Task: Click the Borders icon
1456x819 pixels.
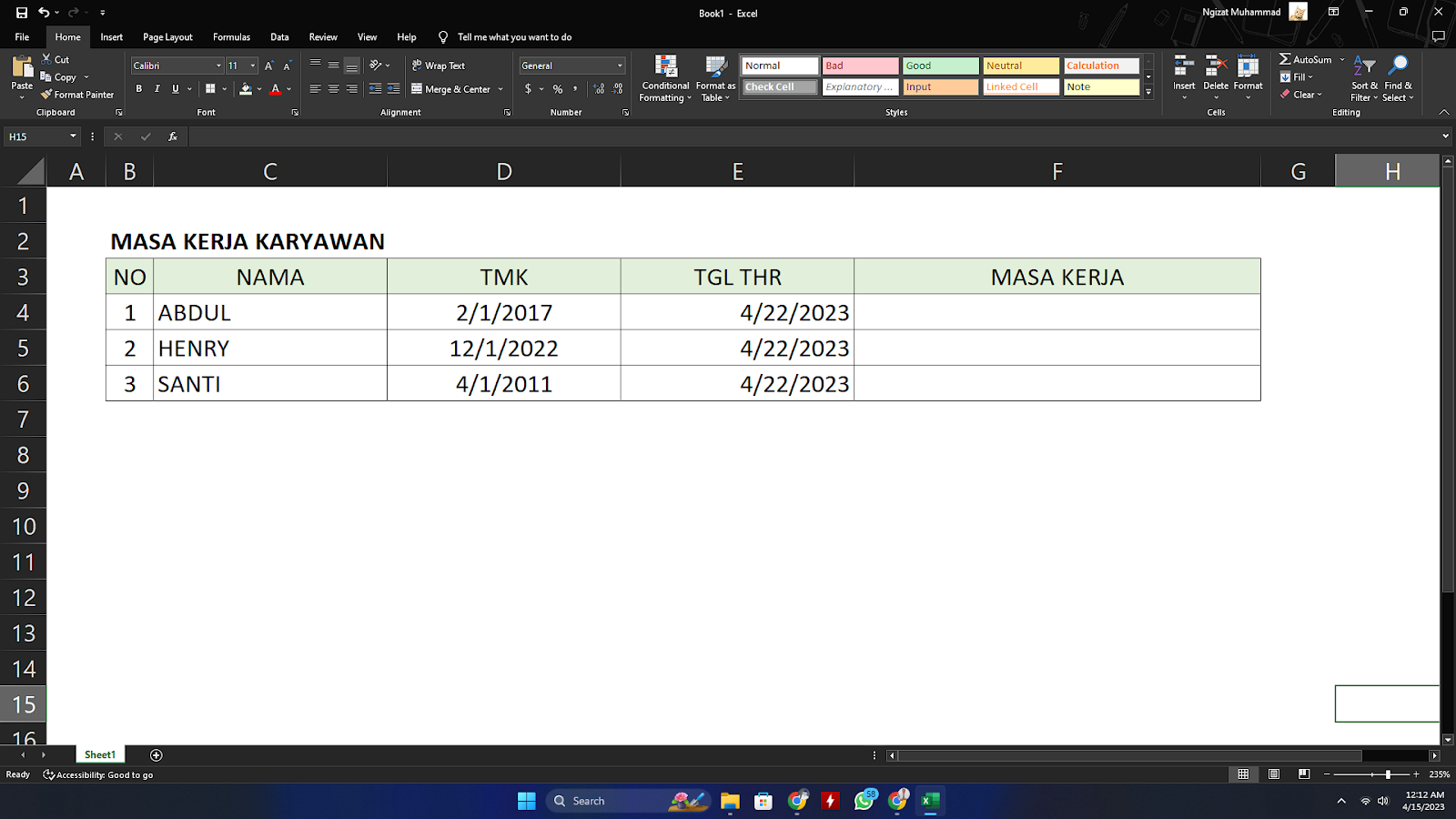Action: (x=210, y=89)
